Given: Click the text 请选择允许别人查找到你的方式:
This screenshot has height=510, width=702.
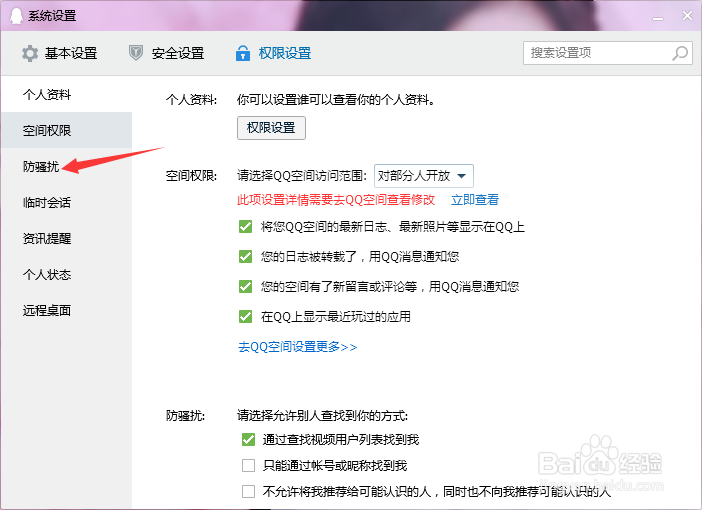Looking at the screenshot, I should [322, 416].
